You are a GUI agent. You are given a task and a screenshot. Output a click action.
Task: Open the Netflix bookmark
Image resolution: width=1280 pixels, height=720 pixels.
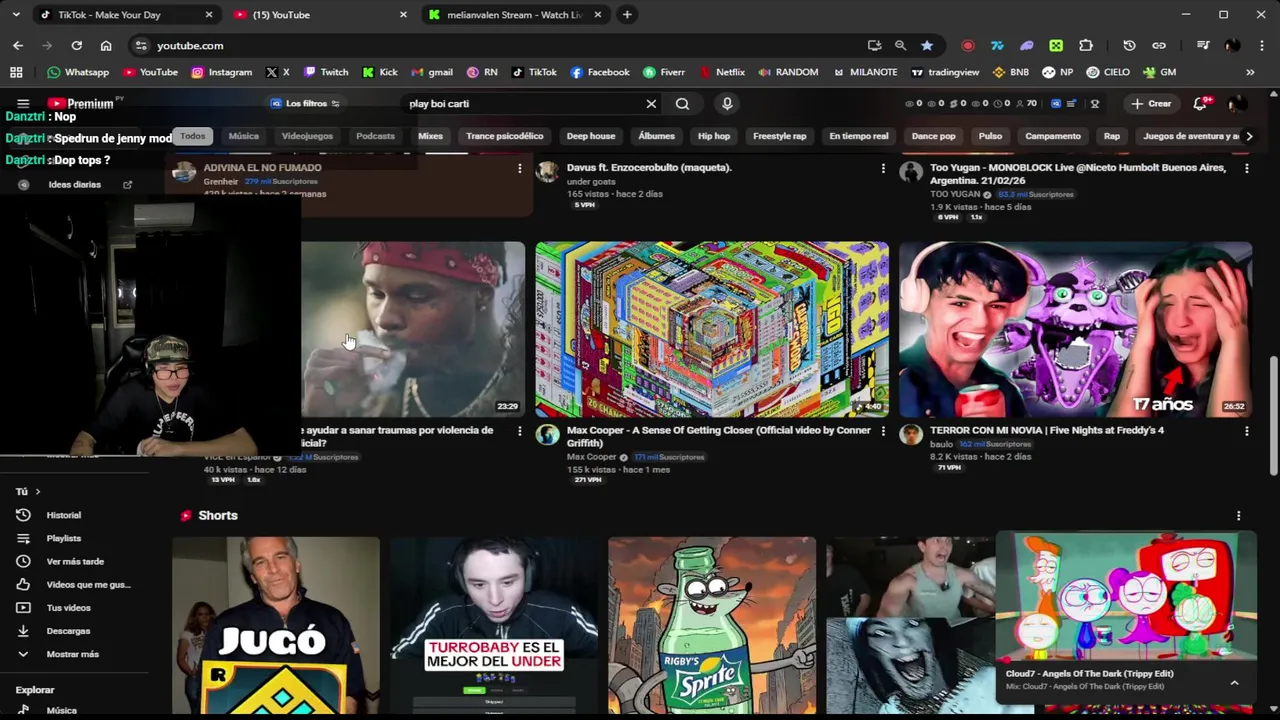722,72
